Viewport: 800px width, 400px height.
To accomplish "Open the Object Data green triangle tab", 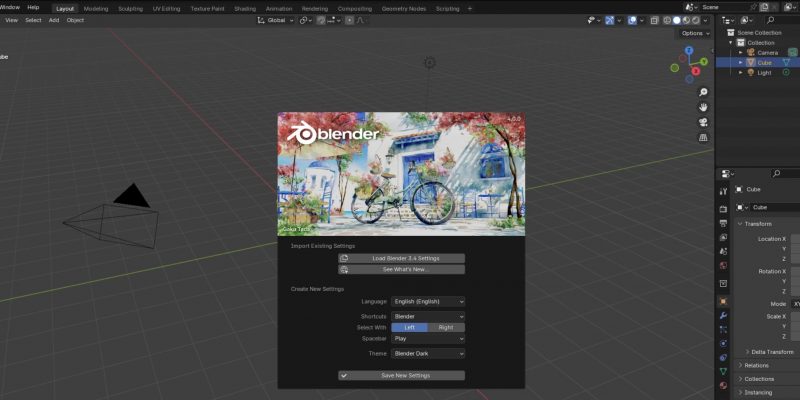I will coord(723,371).
